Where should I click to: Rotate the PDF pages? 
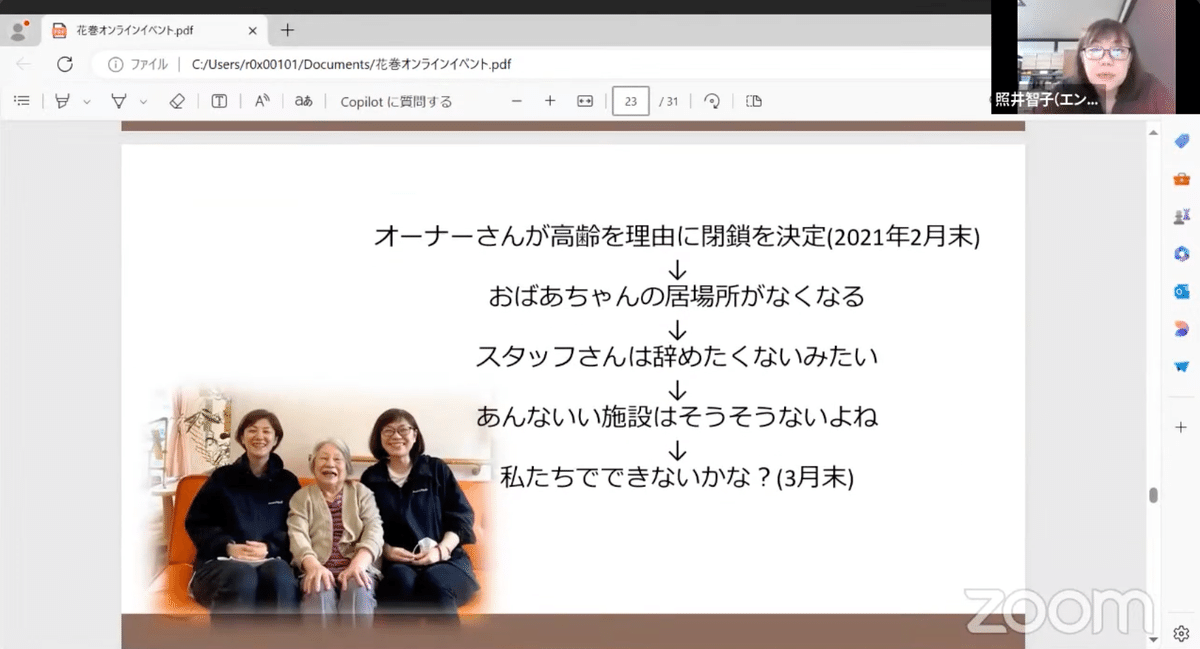point(711,101)
